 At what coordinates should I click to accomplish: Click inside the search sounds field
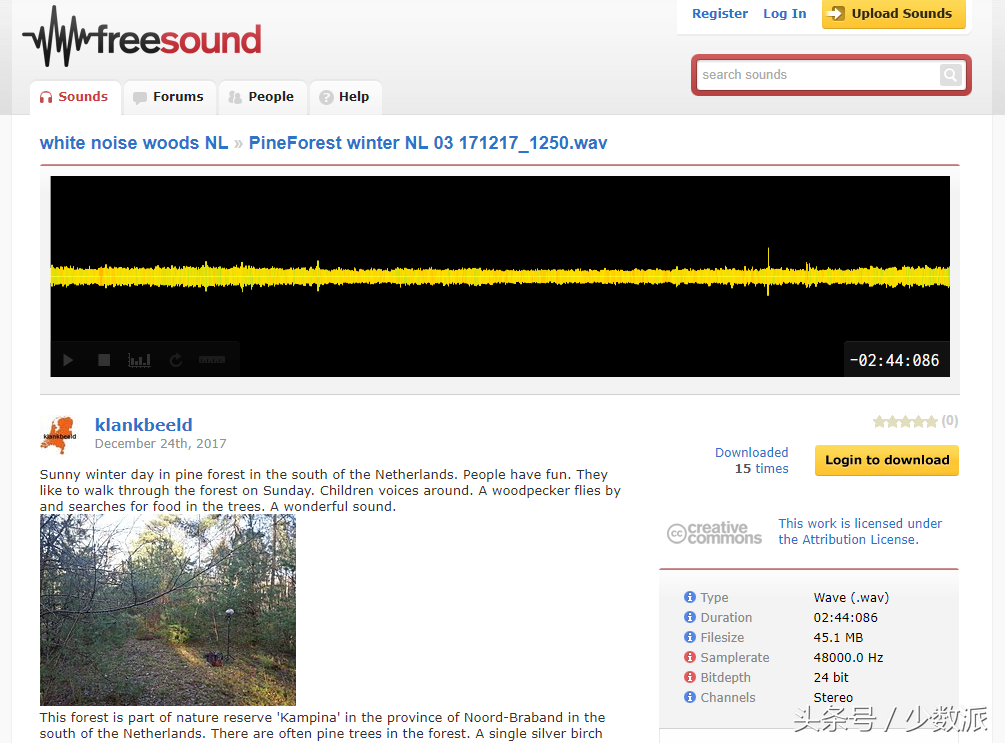point(820,75)
